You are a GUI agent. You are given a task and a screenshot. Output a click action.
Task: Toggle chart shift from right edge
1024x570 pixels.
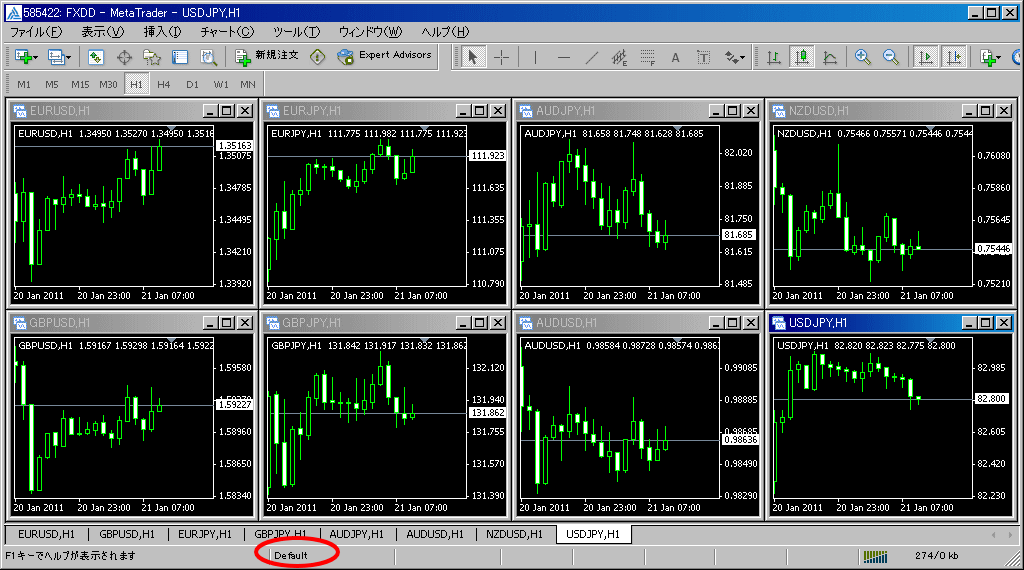click(953, 57)
